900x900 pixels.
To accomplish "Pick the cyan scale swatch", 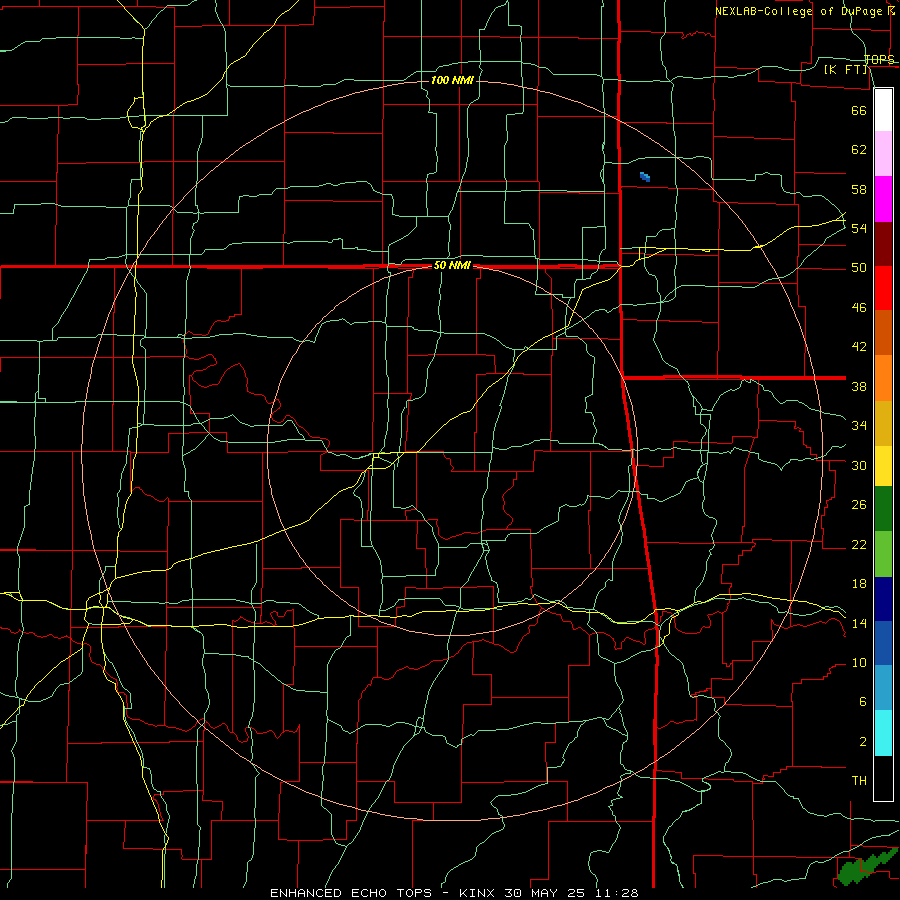I will pyautogui.click(x=883, y=733).
